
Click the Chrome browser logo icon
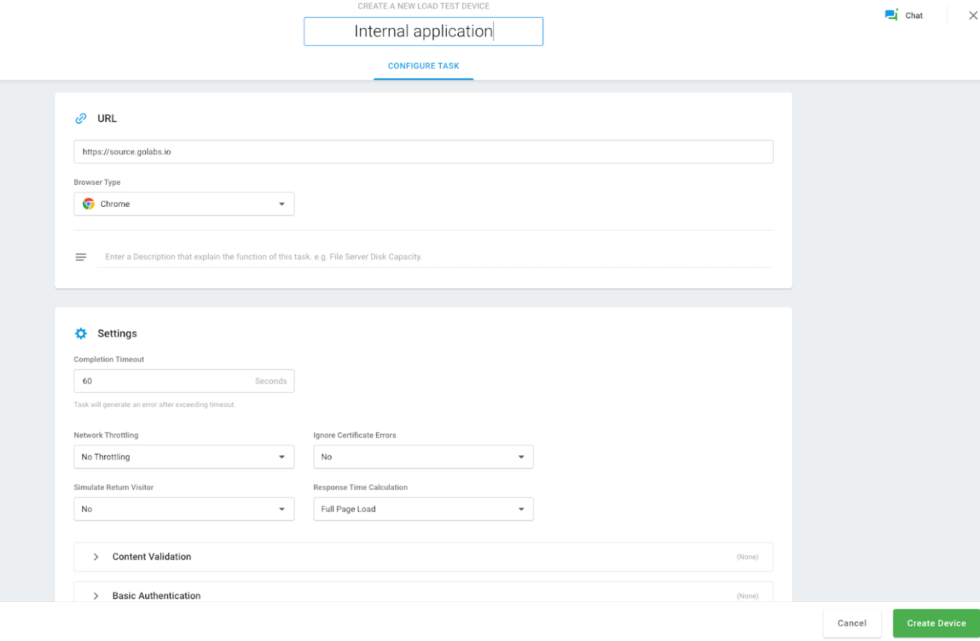88,203
